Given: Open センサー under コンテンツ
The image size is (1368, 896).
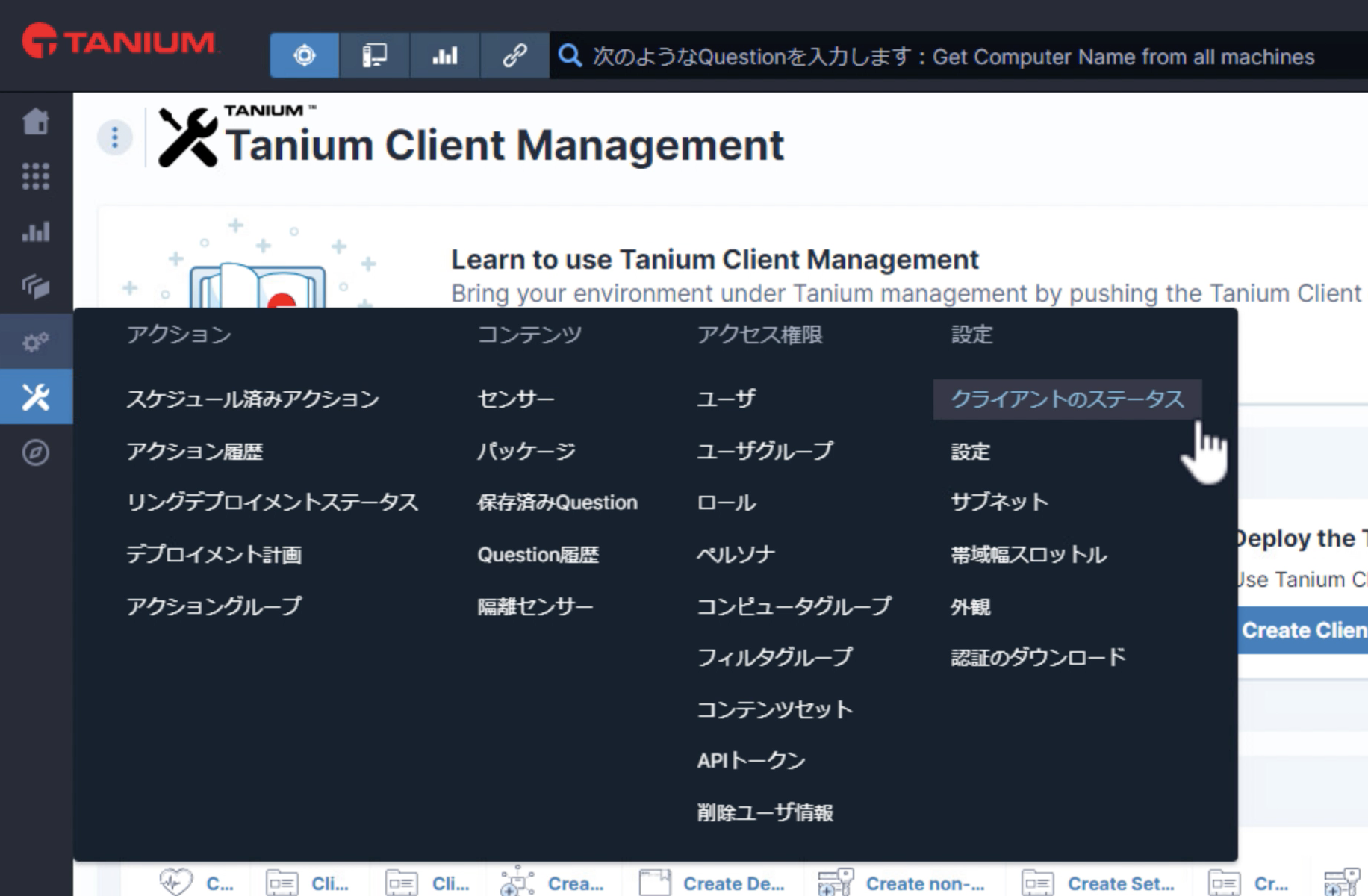Looking at the screenshot, I should pos(516,399).
